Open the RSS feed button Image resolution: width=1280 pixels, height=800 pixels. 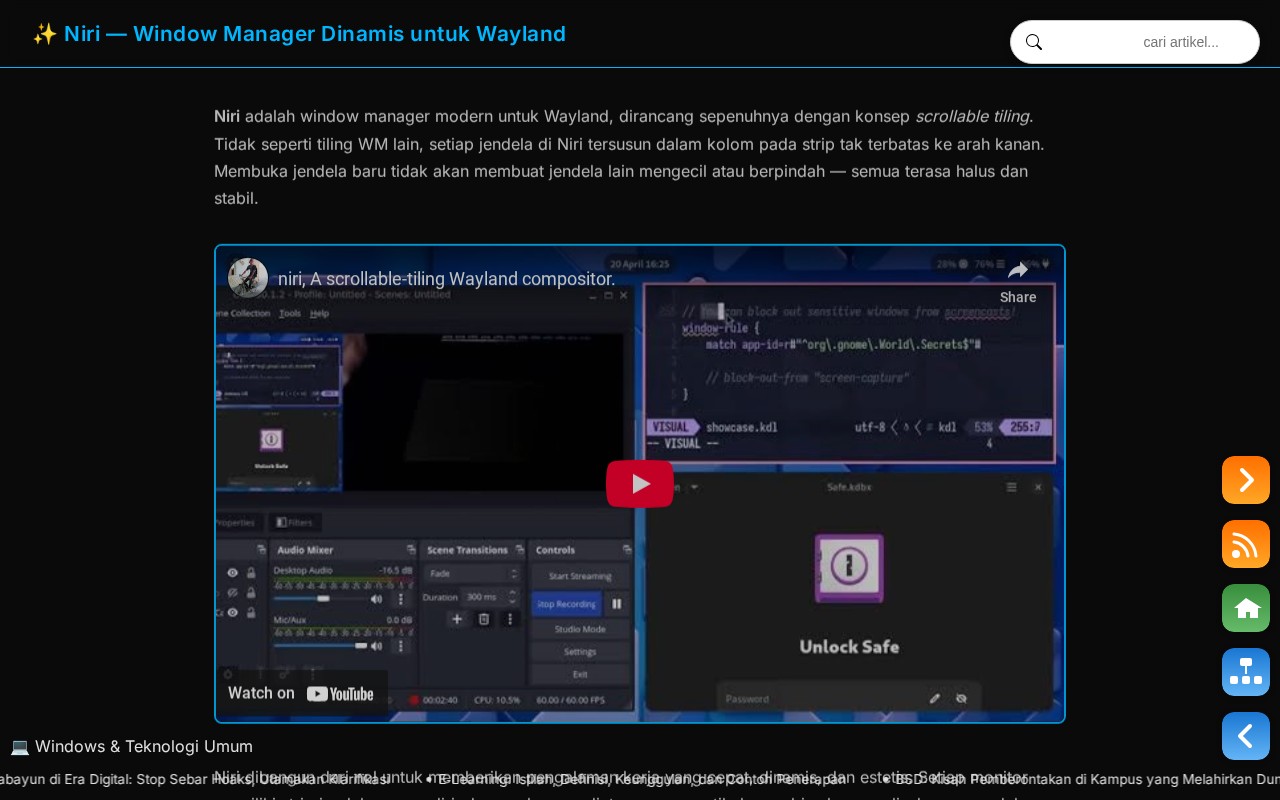1246,544
